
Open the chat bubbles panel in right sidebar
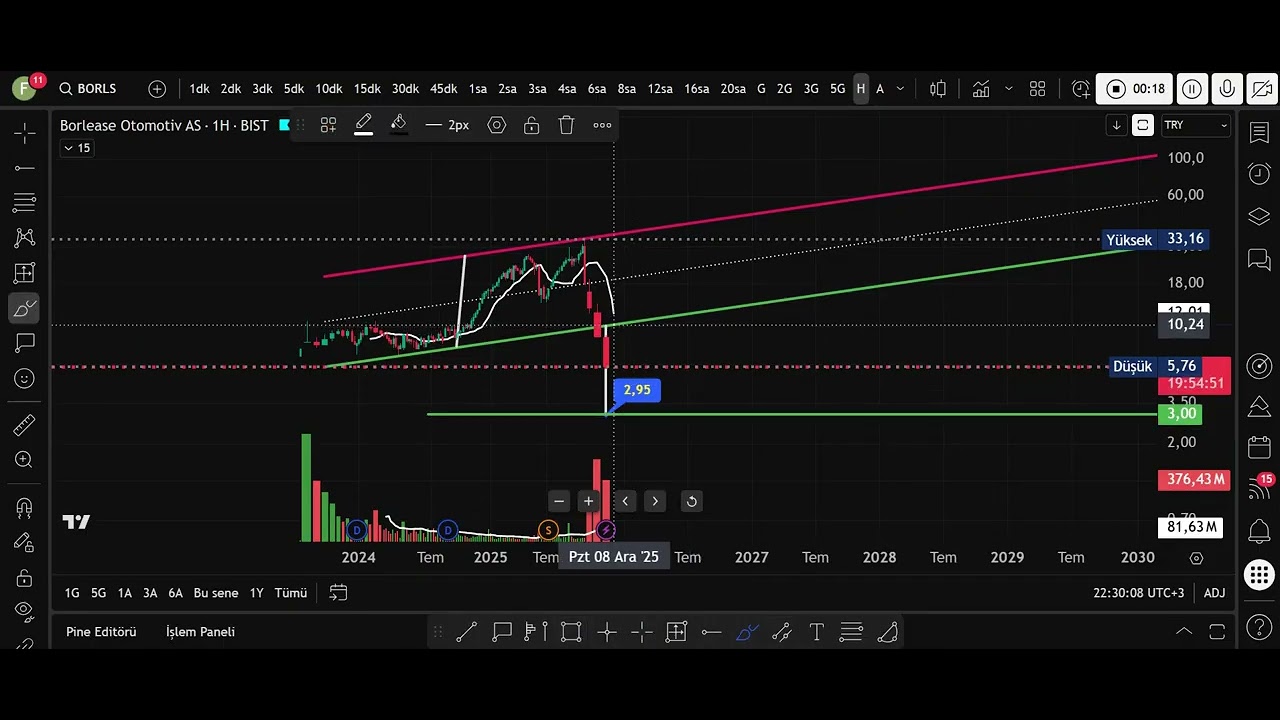coord(1259,260)
